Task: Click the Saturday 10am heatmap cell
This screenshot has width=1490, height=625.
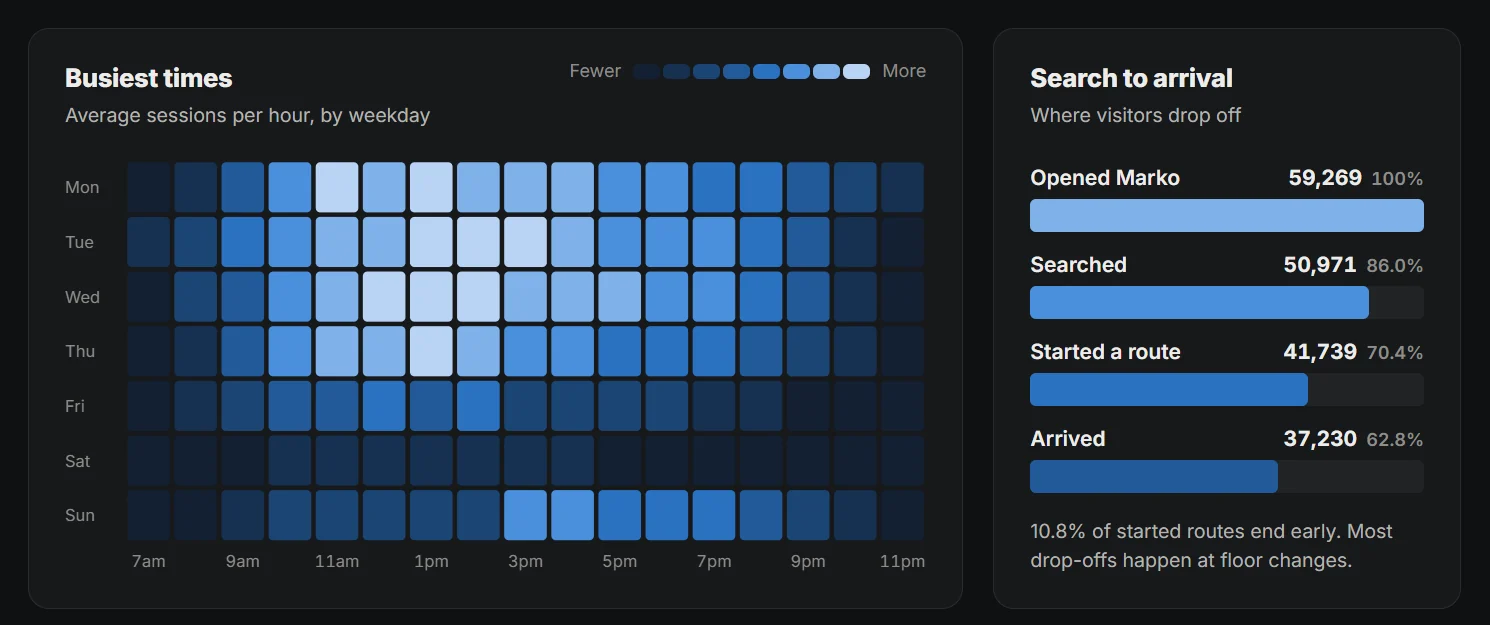Action: tap(290, 460)
